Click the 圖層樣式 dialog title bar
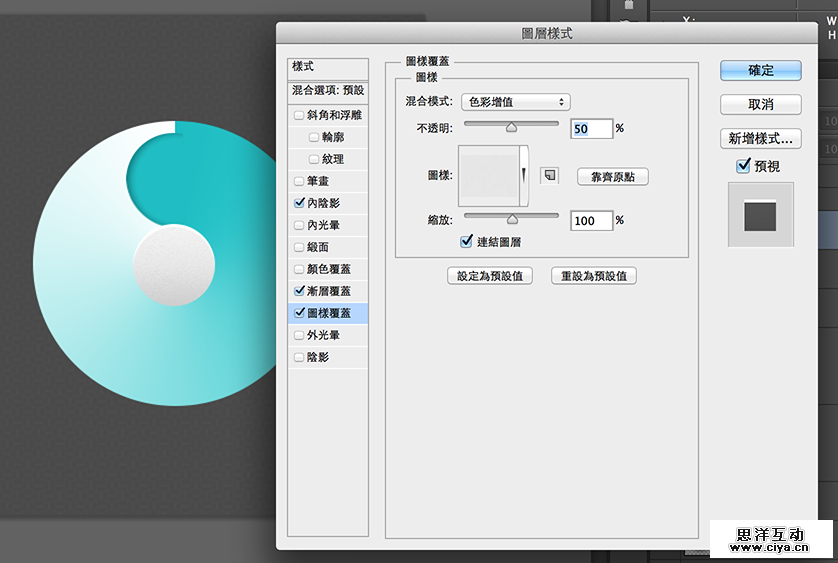Screen dimensions: 838x563 546,33
